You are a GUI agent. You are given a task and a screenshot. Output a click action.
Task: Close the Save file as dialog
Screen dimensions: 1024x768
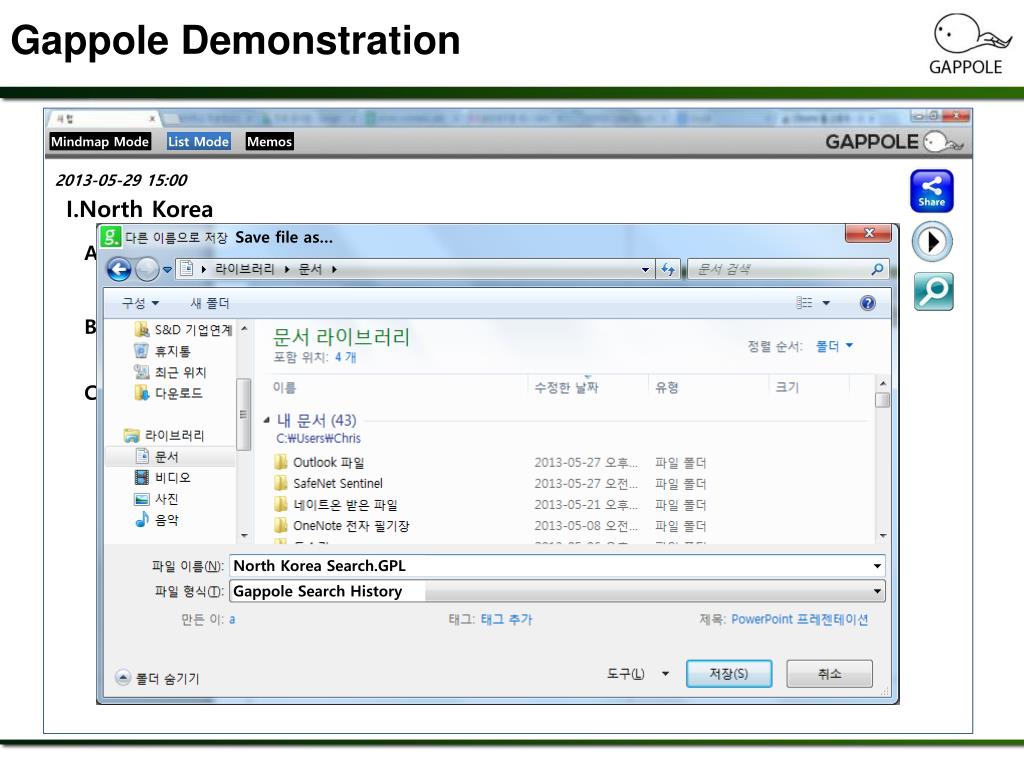[x=868, y=233]
